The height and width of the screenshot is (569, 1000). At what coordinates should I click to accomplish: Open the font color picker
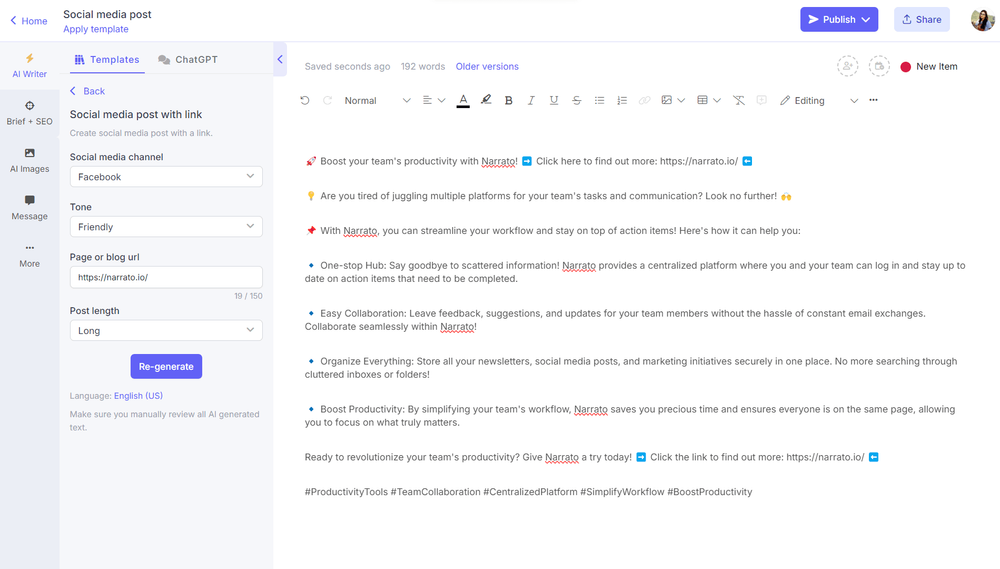(463, 100)
